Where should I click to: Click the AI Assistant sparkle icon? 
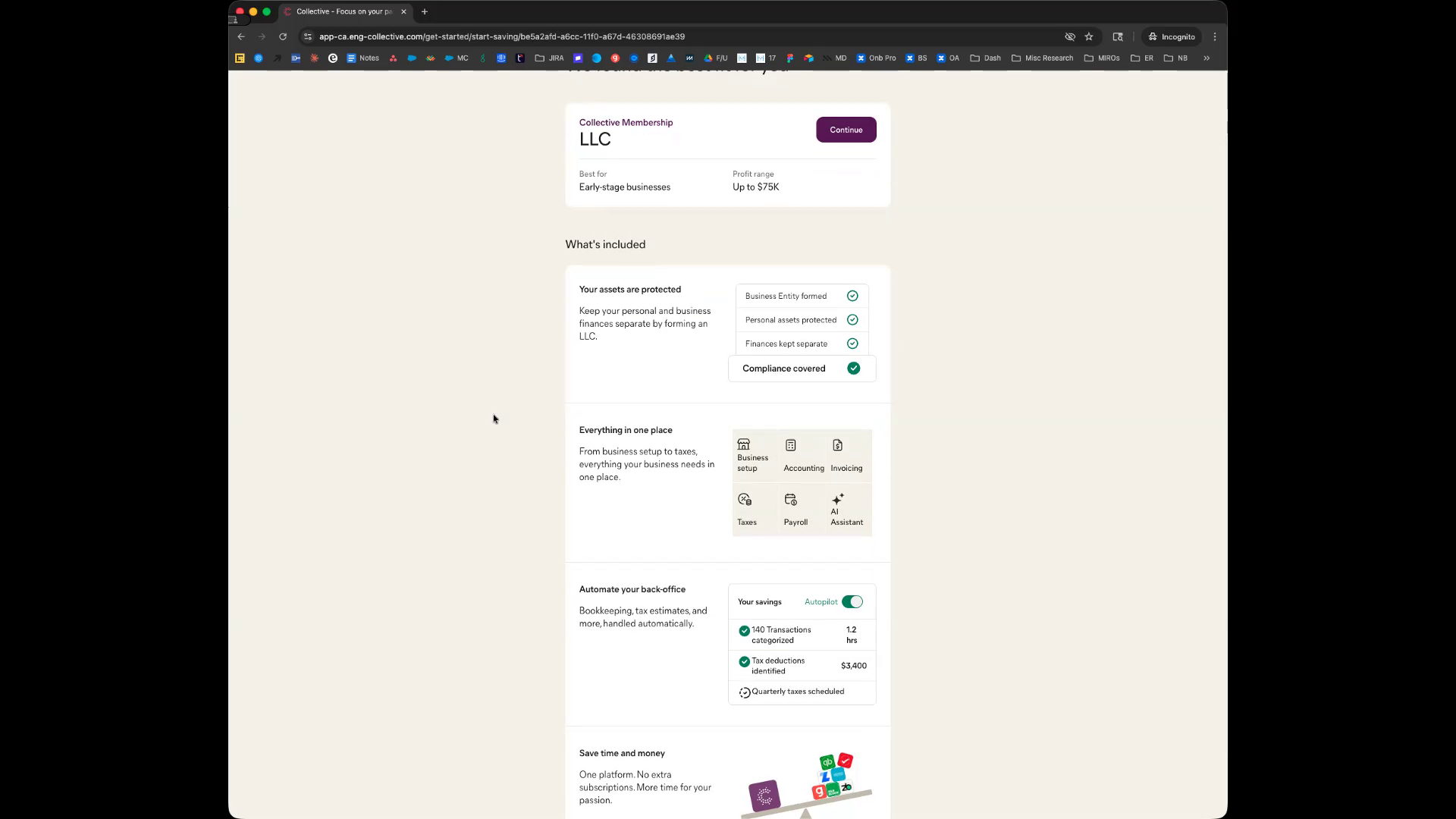pyautogui.click(x=837, y=499)
